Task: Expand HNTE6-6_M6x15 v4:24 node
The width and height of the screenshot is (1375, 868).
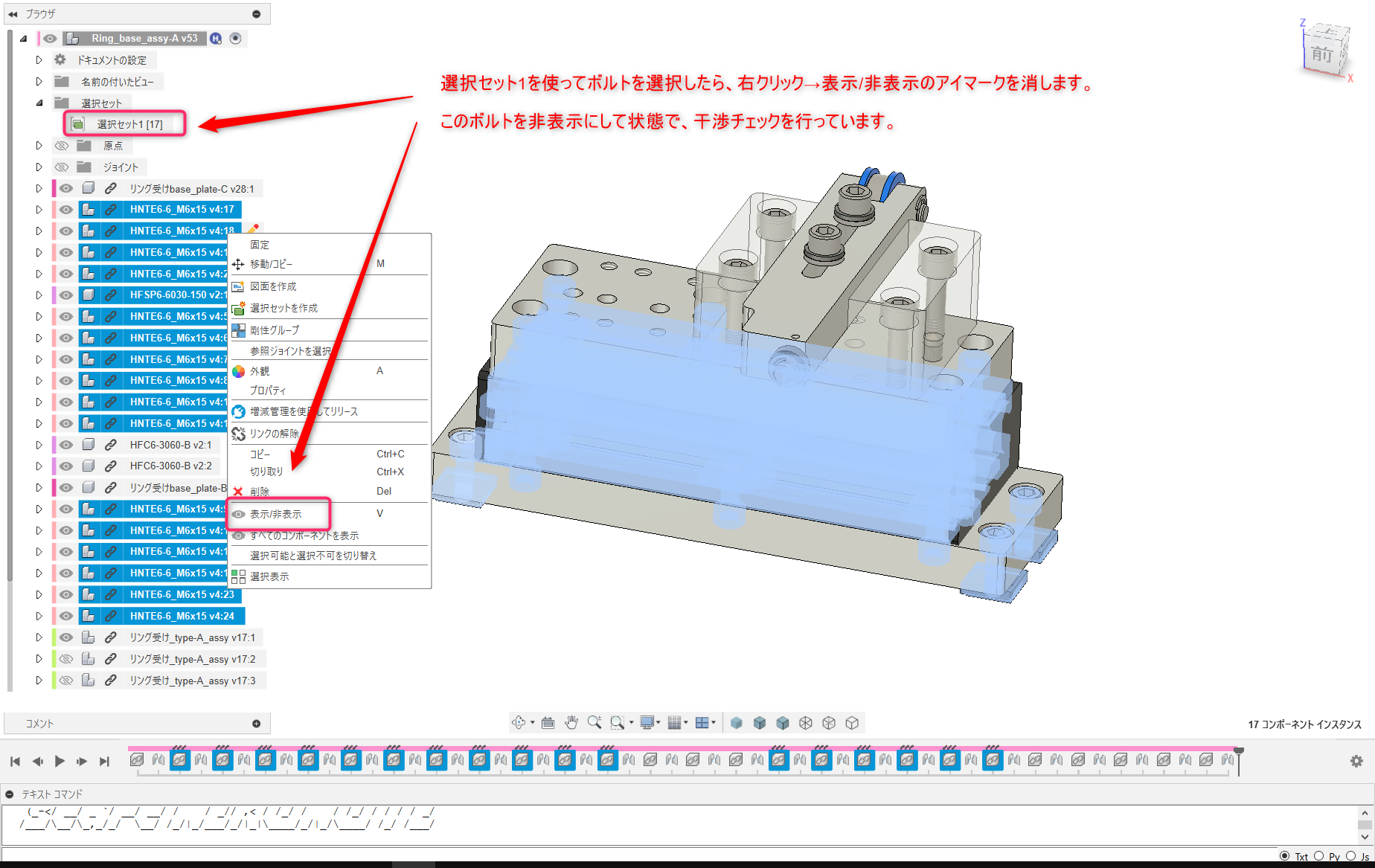Action: click(x=39, y=617)
